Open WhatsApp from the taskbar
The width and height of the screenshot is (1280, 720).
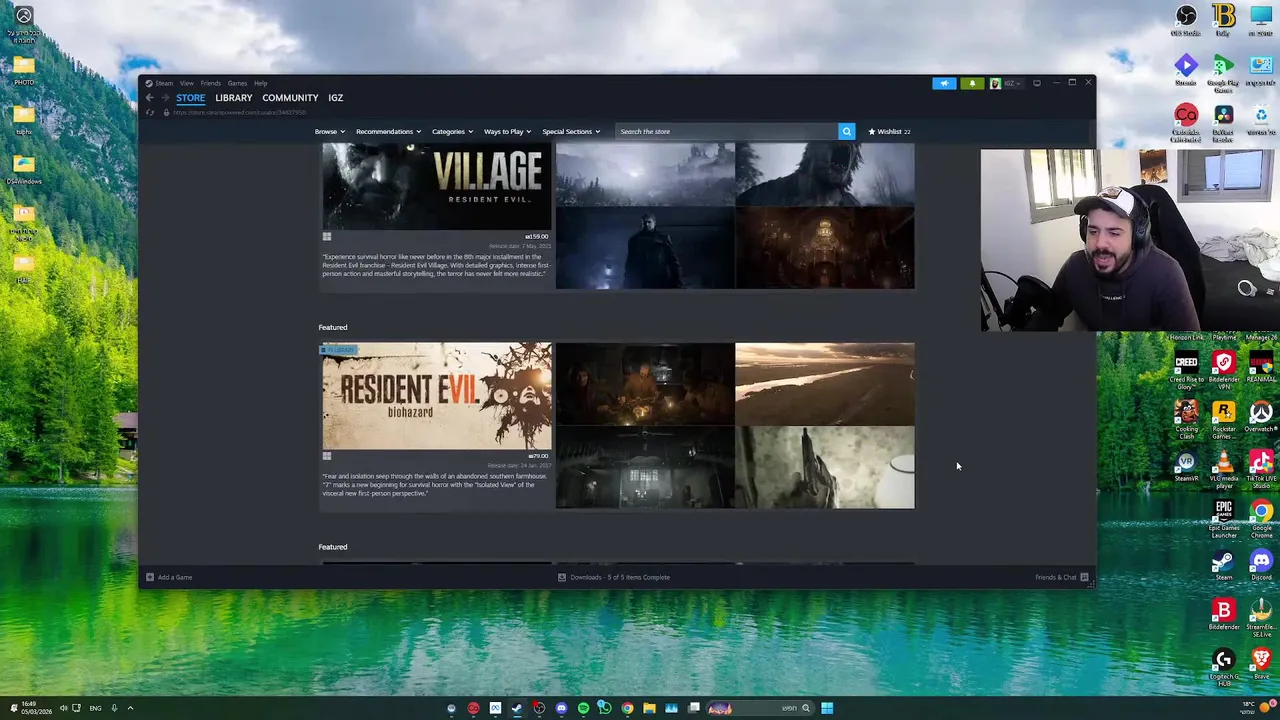[x=605, y=708]
